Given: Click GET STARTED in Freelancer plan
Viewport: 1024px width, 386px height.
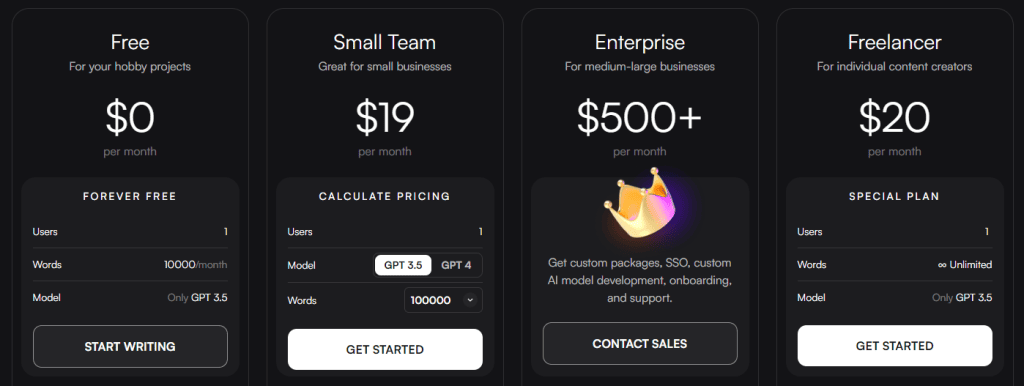Looking at the screenshot, I should click(895, 346).
